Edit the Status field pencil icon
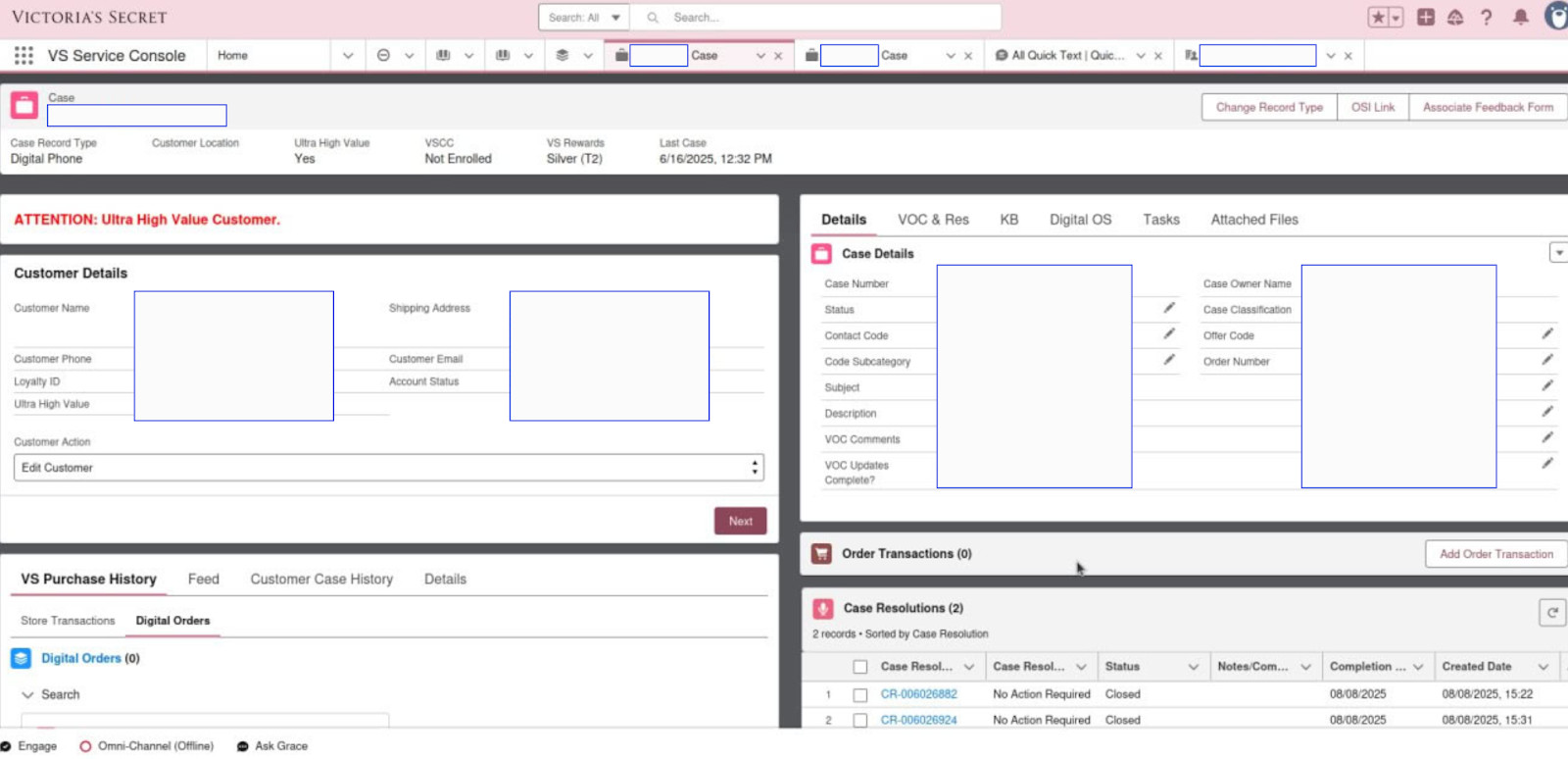Image resolution: width=1568 pixels, height=759 pixels. click(x=1169, y=308)
